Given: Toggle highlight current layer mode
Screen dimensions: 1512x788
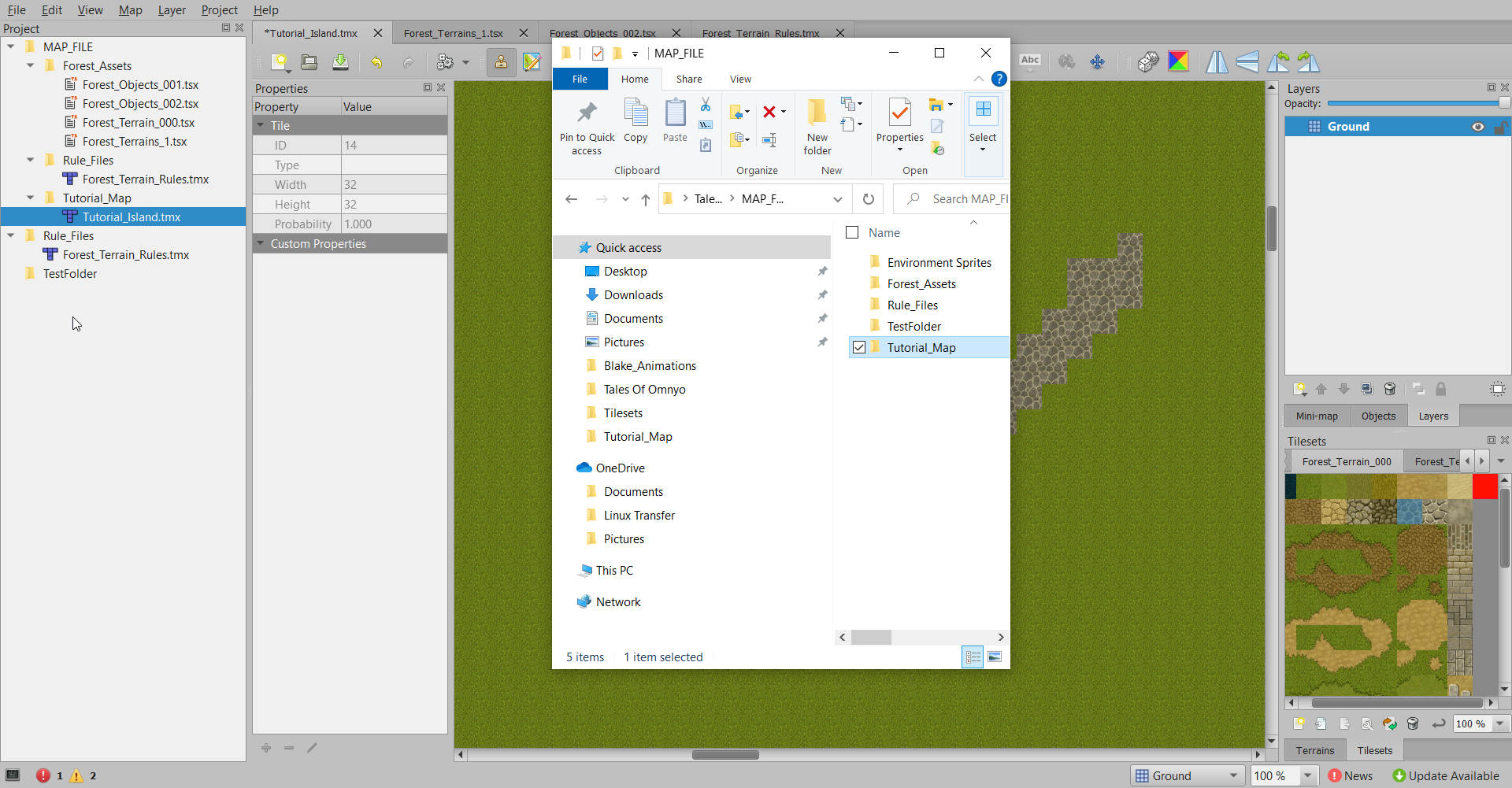Looking at the screenshot, I should 1498,389.
